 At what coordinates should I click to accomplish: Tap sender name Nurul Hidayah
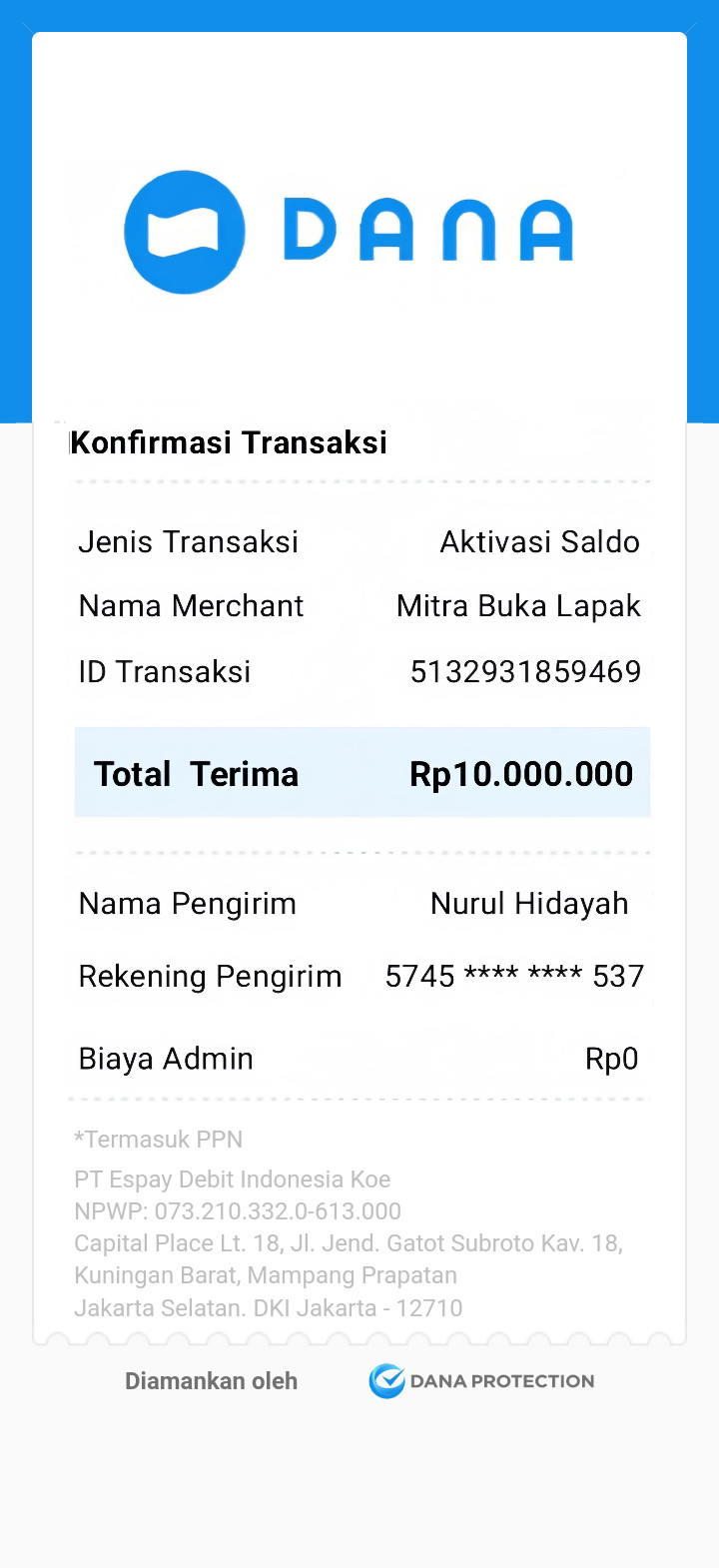[529, 904]
